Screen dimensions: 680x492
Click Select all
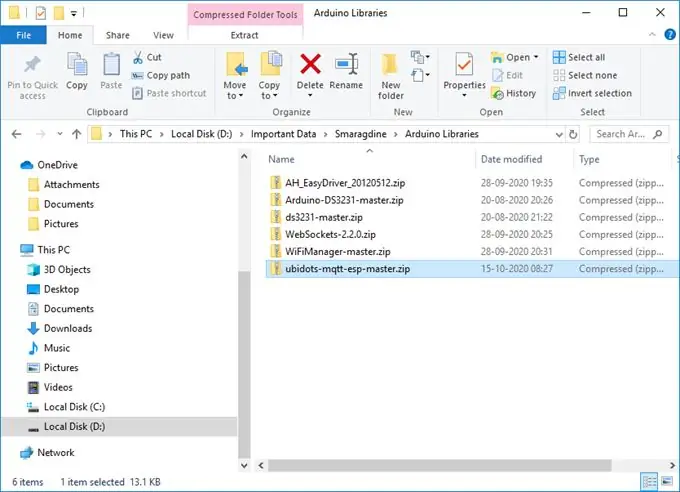click(x=579, y=57)
